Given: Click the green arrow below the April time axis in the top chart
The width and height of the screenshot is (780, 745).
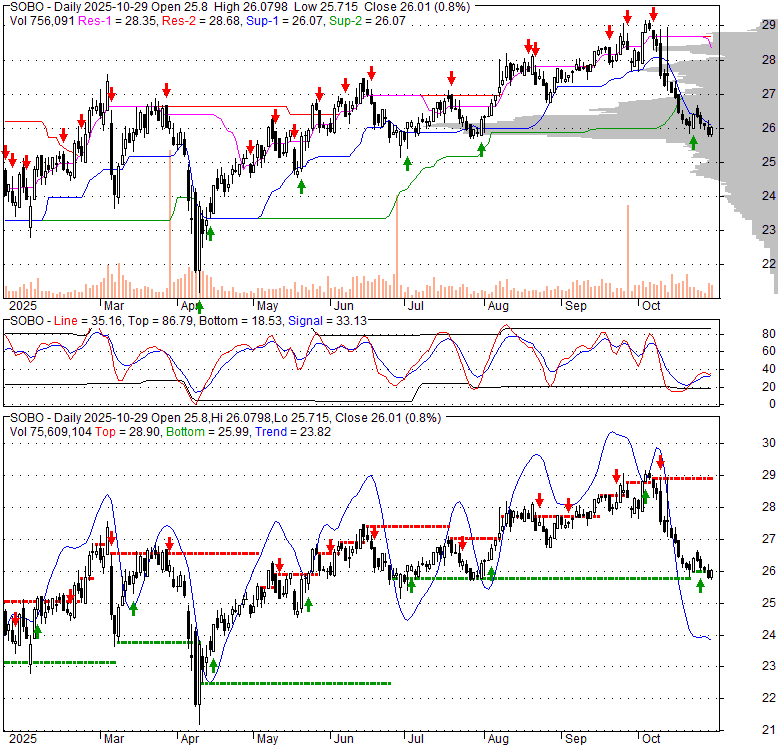Looking at the screenshot, I should pos(199,306).
